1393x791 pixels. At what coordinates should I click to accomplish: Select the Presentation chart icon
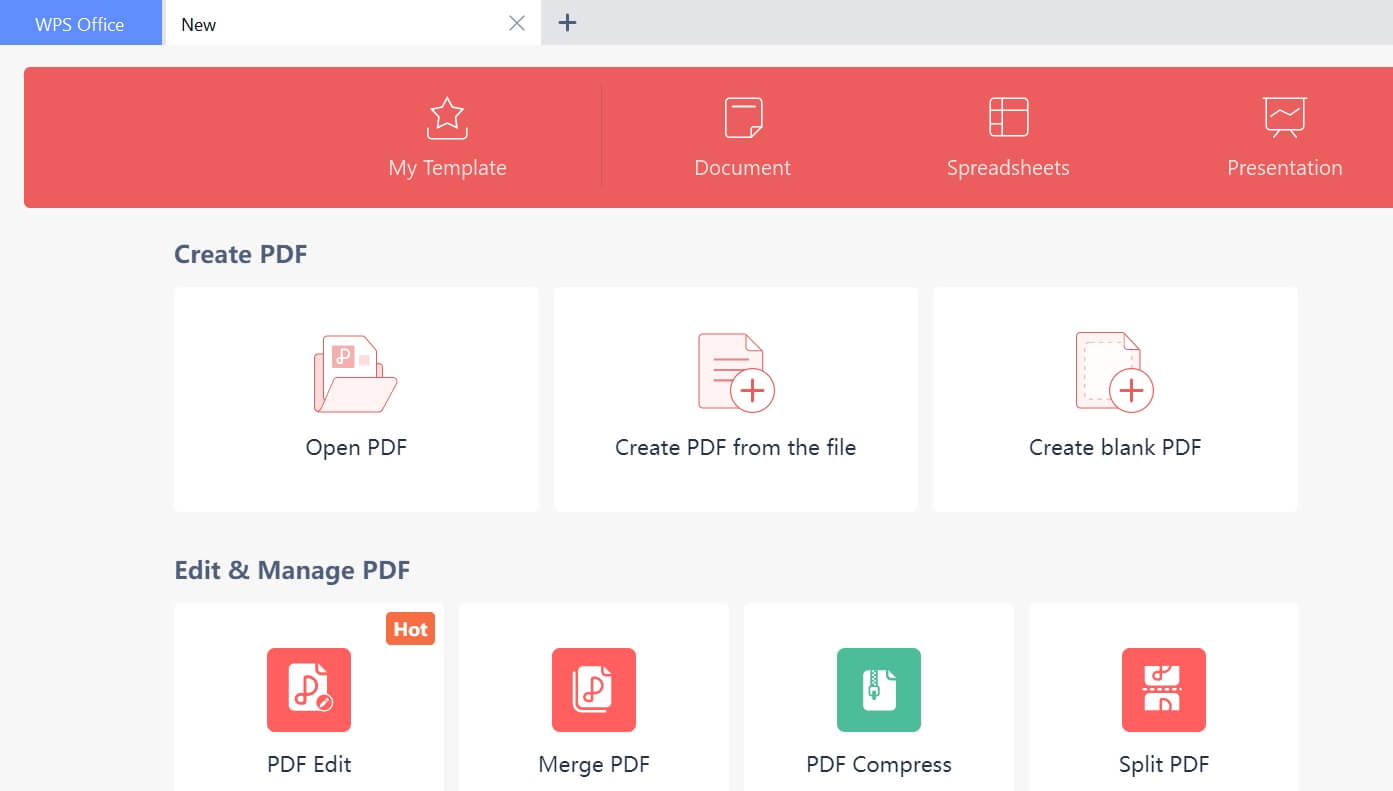pos(1284,117)
